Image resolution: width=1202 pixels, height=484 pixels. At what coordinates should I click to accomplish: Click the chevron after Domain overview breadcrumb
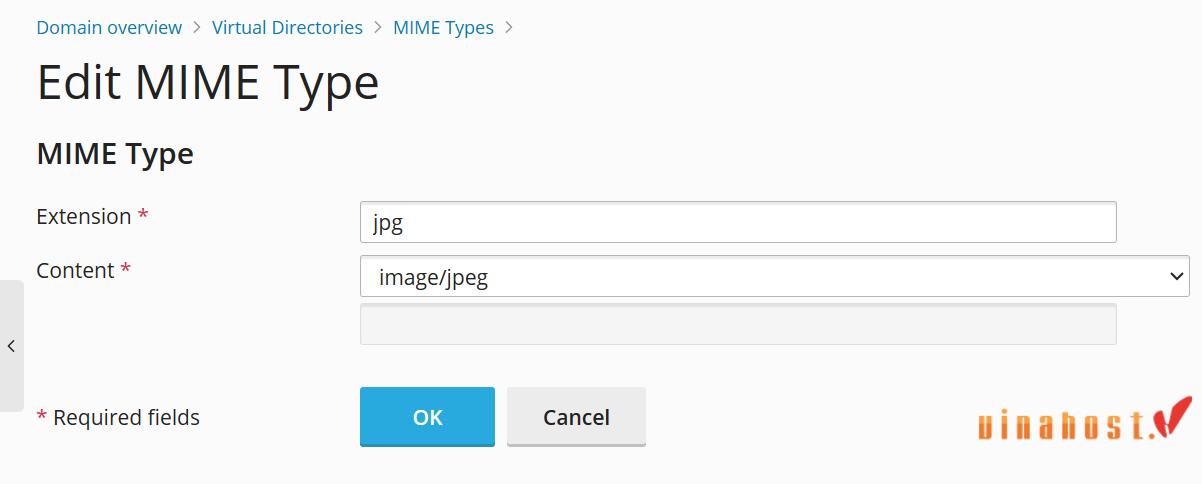(197, 28)
